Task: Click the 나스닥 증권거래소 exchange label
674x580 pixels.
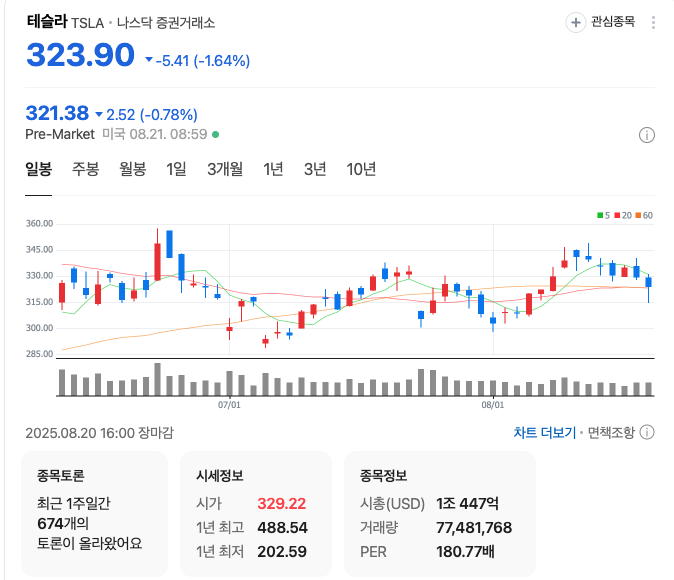Action: click(166, 23)
